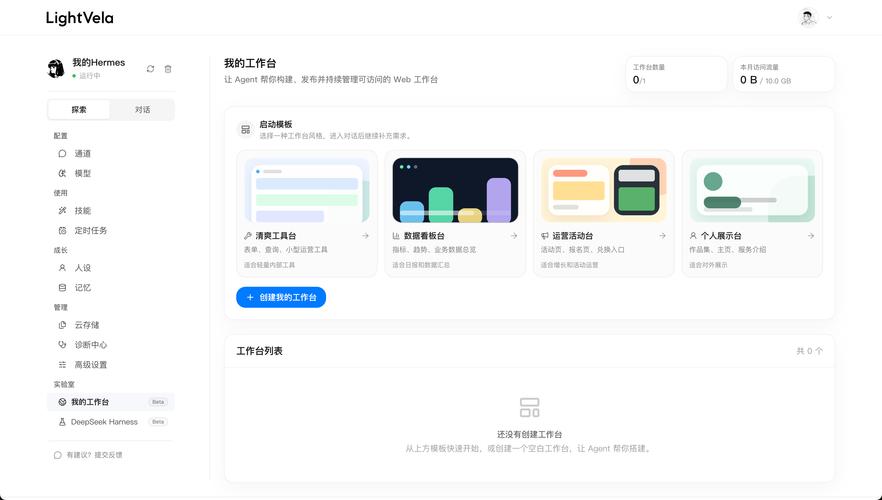Click the trash icon next to 我的Hermes

point(168,69)
